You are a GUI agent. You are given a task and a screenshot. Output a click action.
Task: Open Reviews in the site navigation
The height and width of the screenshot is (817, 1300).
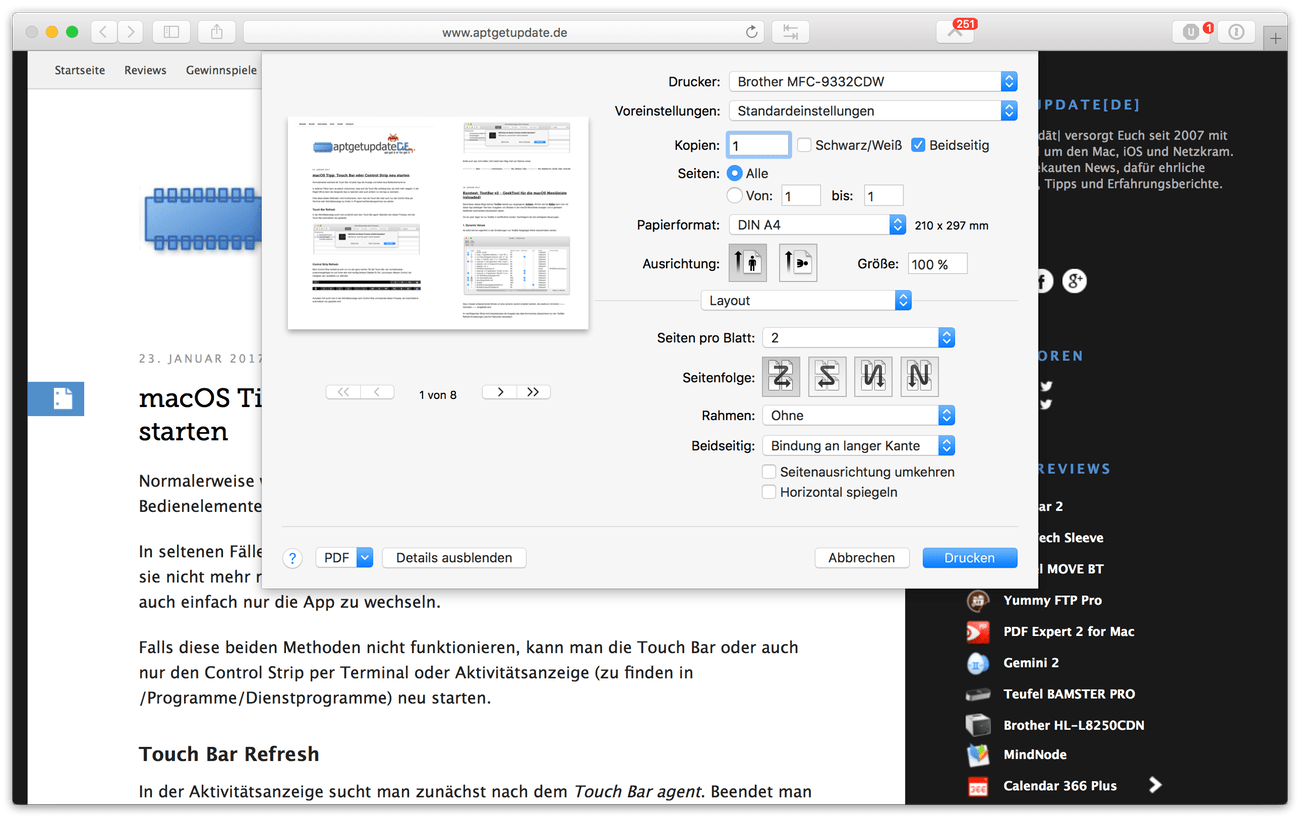point(145,70)
